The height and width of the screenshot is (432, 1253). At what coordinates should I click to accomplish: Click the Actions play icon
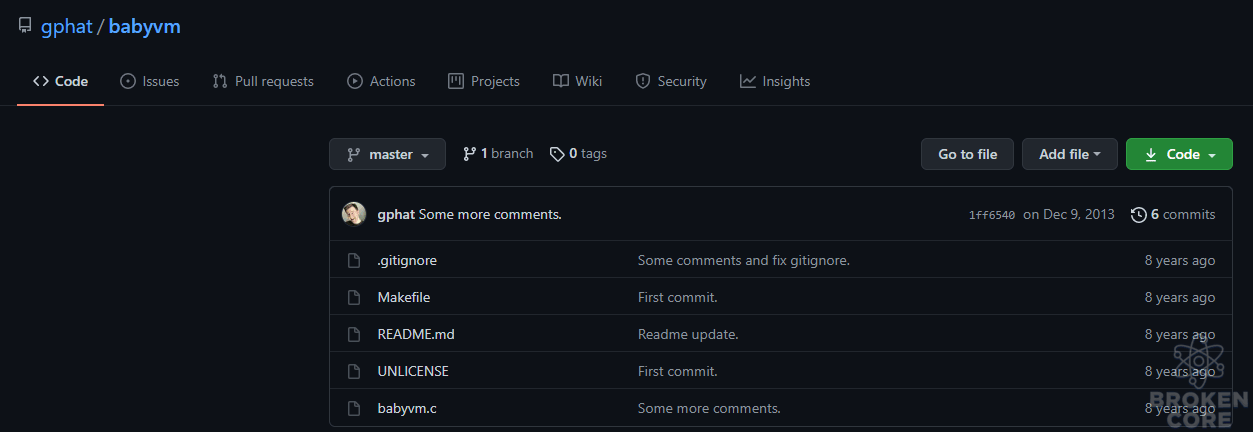point(355,81)
